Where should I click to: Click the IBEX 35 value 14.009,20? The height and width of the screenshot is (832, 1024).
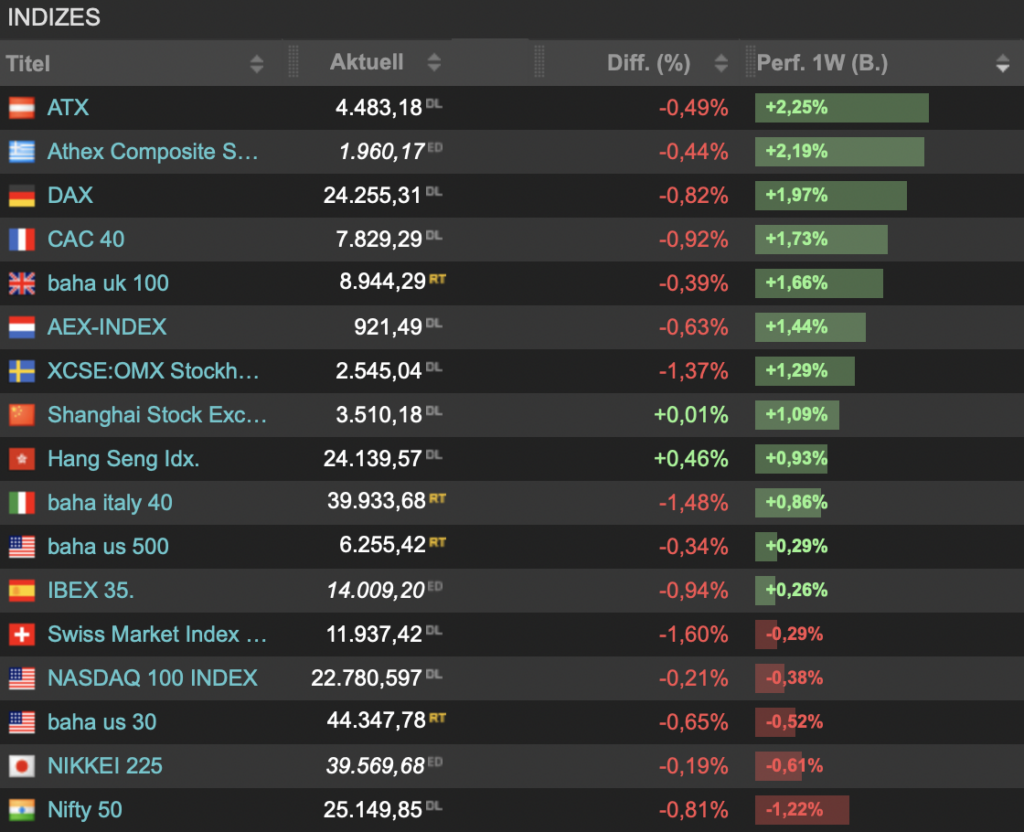click(376, 590)
